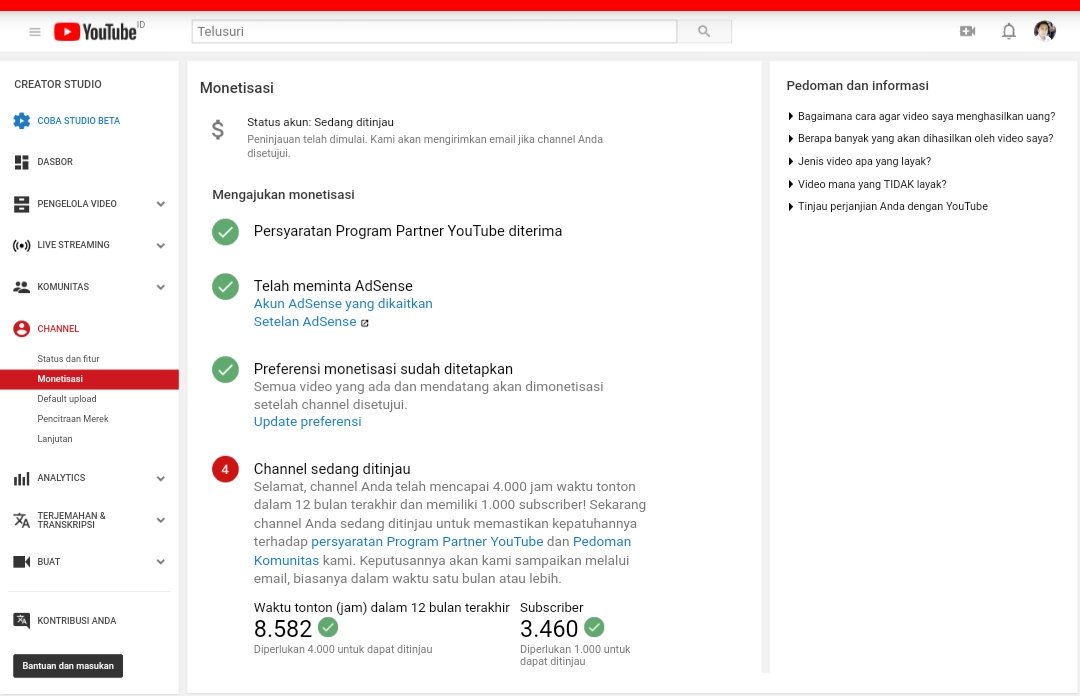Click the 3.460 subscriber value
Image resolution: width=1080 pixels, height=696 pixels.
[549, 628]
